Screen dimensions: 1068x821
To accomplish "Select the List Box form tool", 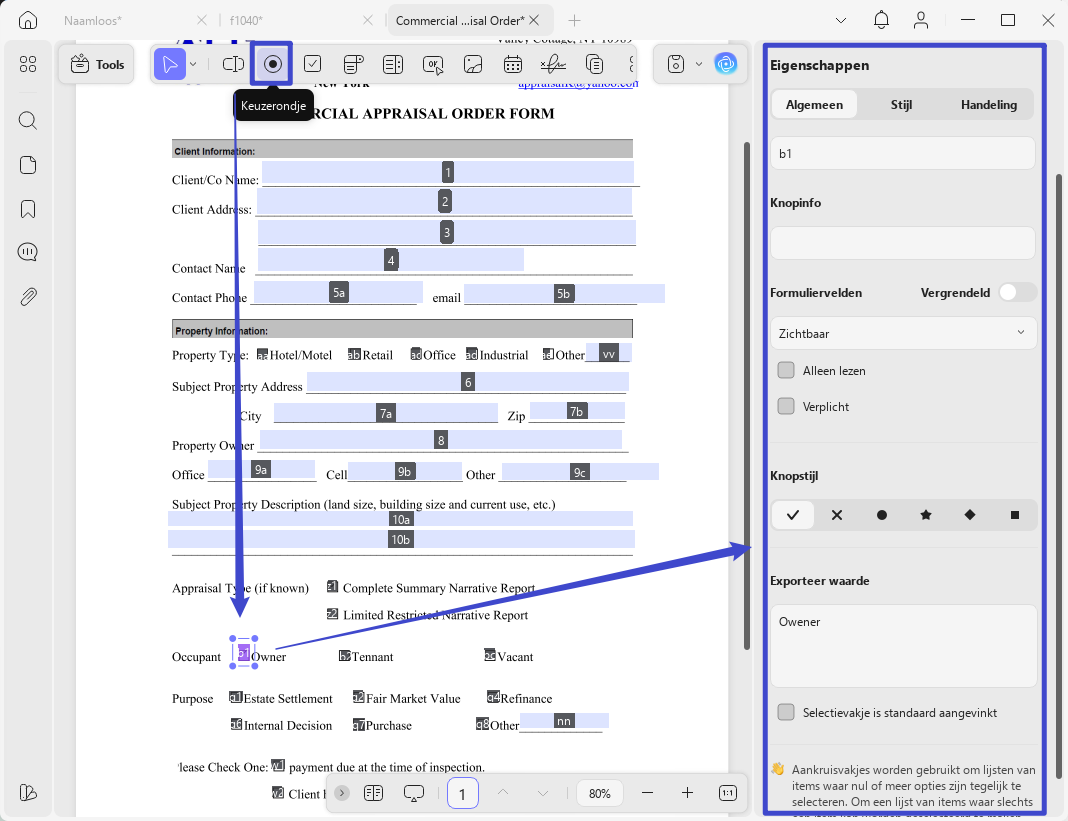I will [x=393, y=64].
